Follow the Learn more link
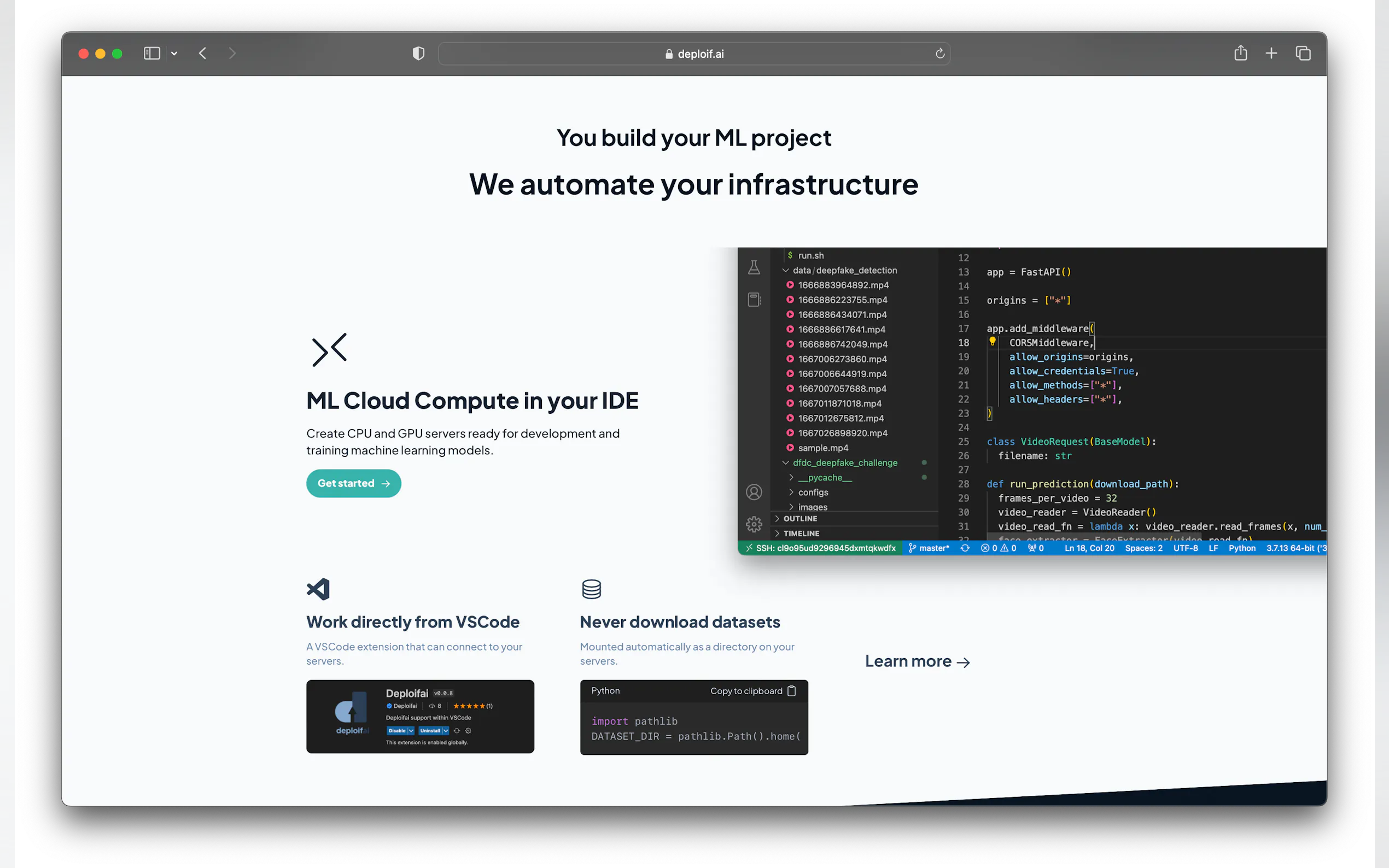 pos(917,661)
